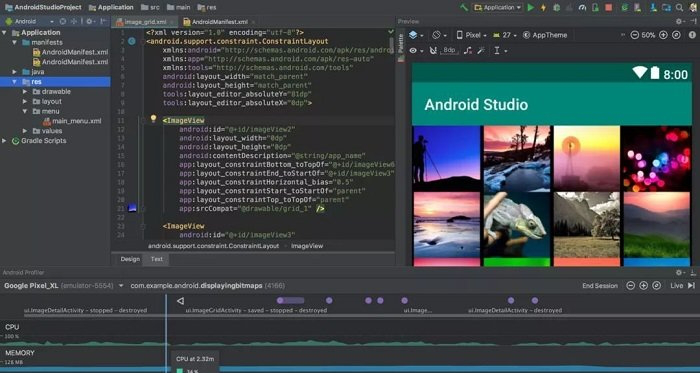The height and width of the screenshot is (387, 700).
Task: Open the Device File Explorer icon
Action: (x=667, y=8)
